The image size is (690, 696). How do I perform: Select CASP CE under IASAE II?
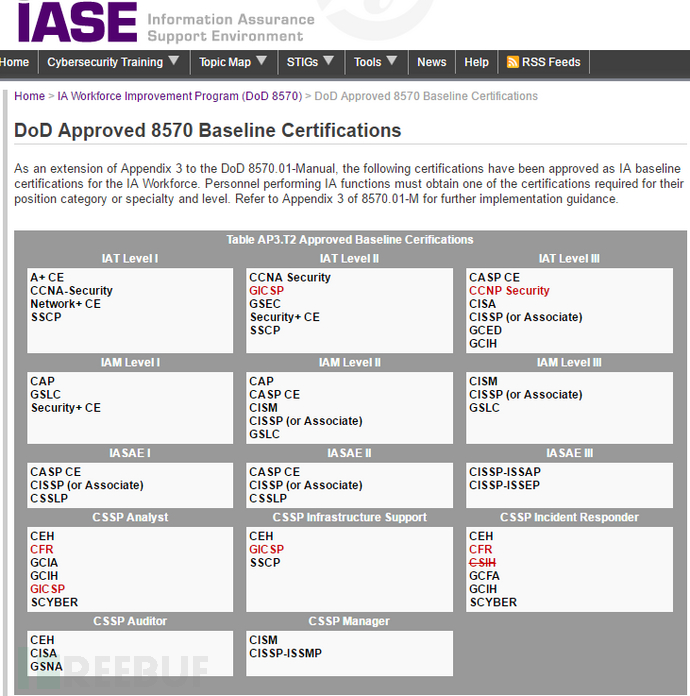(274, 472)
